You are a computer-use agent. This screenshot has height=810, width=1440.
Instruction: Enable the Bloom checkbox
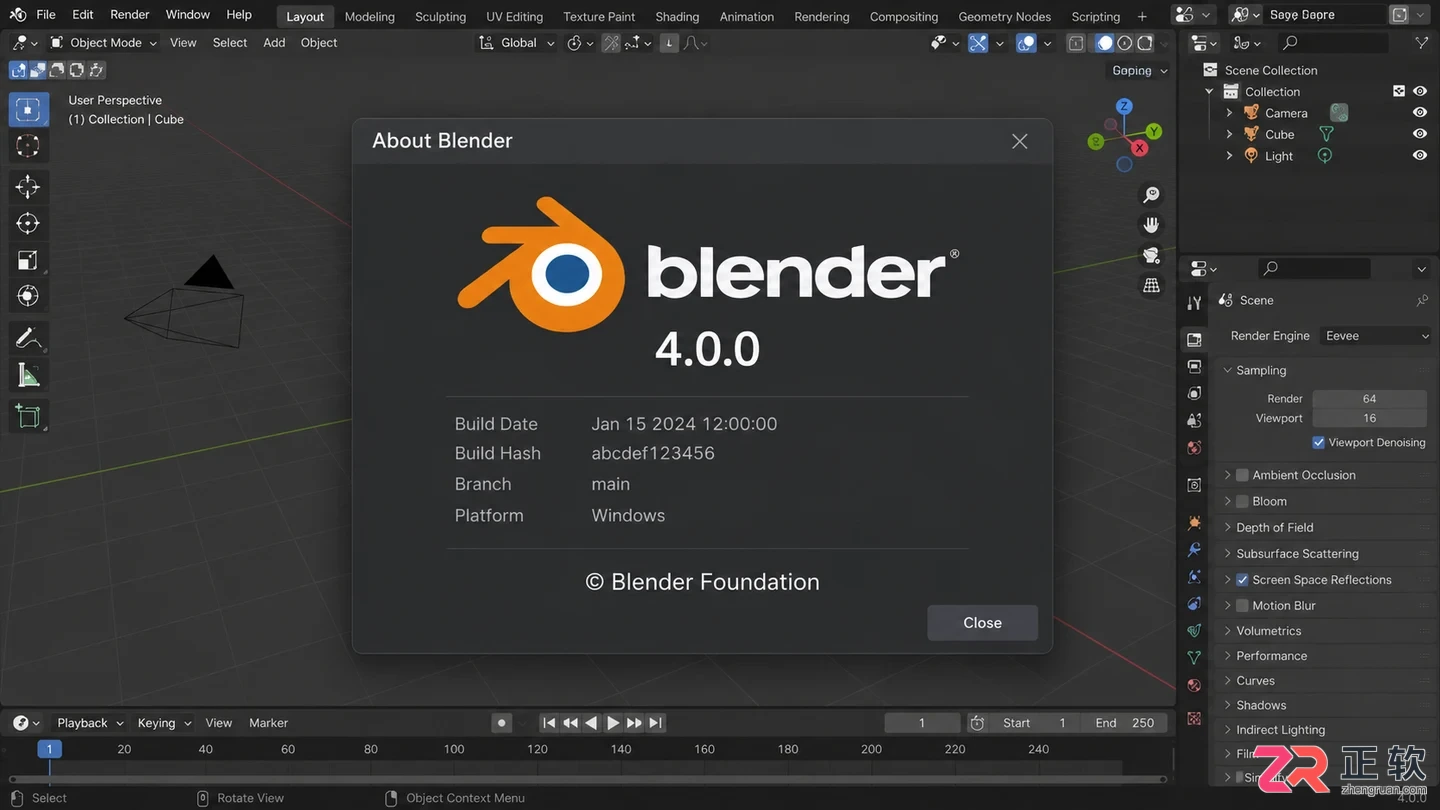(1242, 501)
